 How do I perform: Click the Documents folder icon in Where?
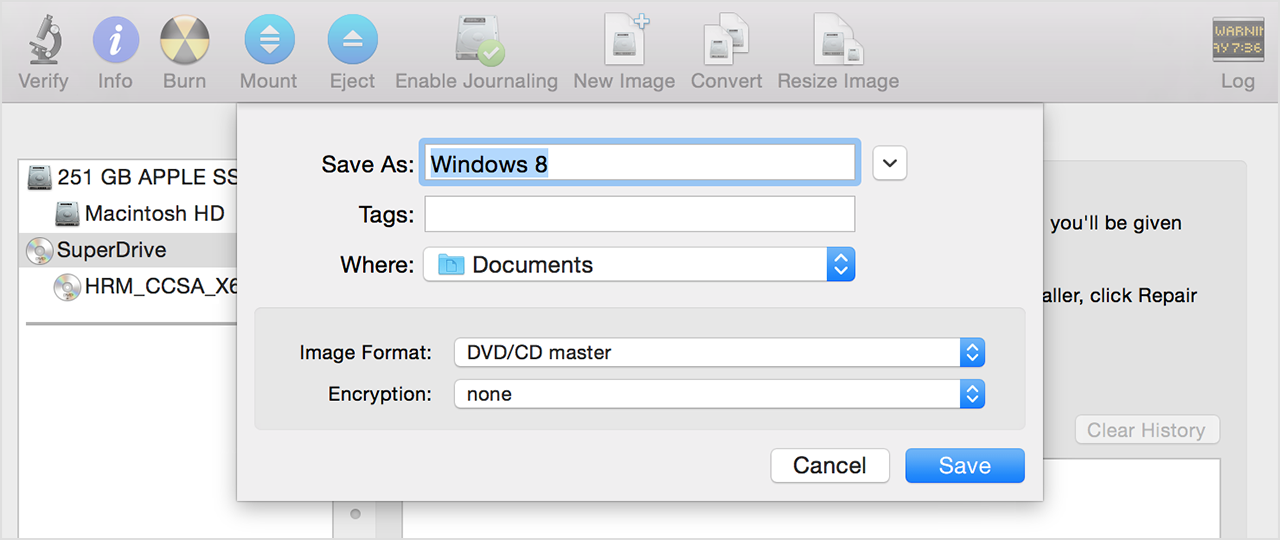point(452,265)
